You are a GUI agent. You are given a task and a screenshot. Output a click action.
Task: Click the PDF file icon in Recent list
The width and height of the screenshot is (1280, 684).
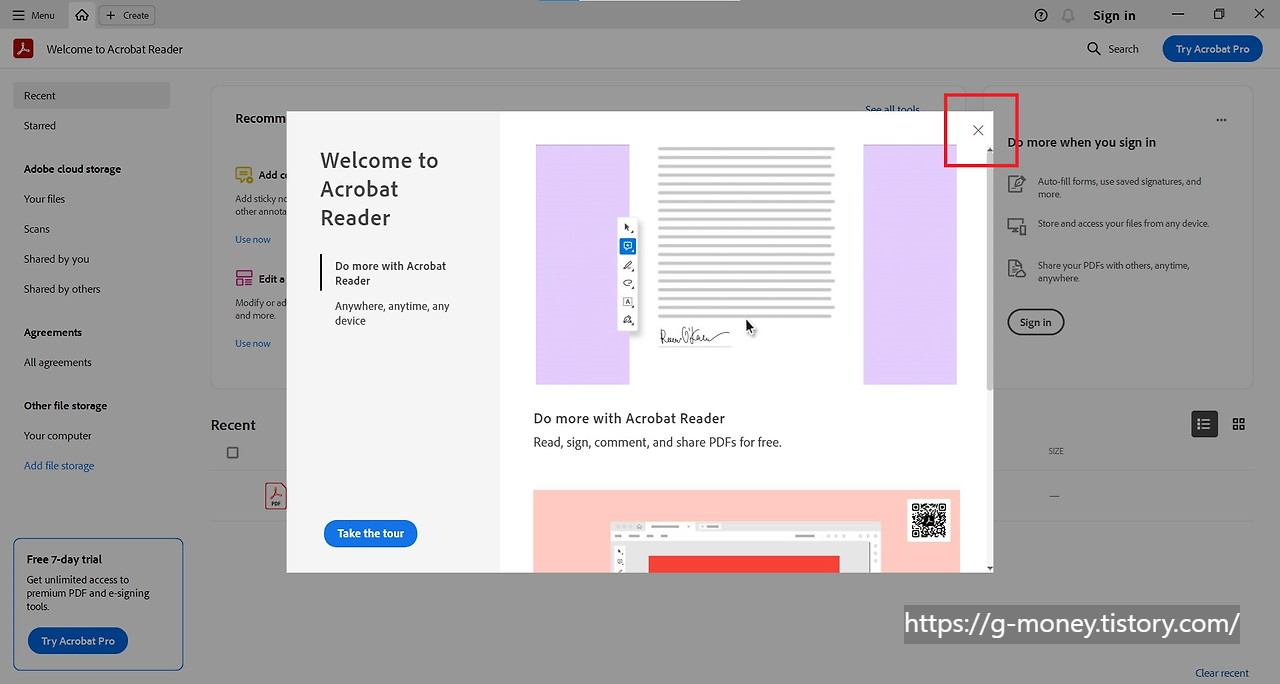pyautogui.click(x=275, y=496)
